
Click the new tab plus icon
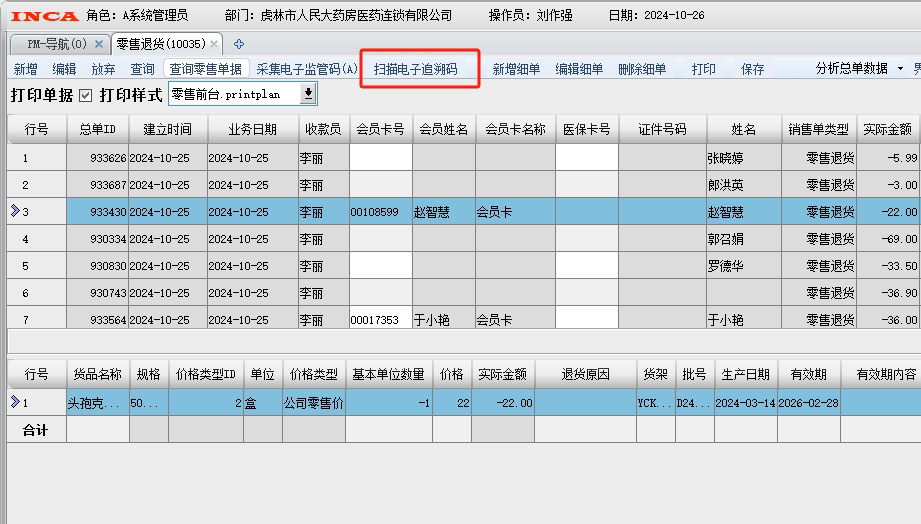pyautogui.click(x=238, y=44)
